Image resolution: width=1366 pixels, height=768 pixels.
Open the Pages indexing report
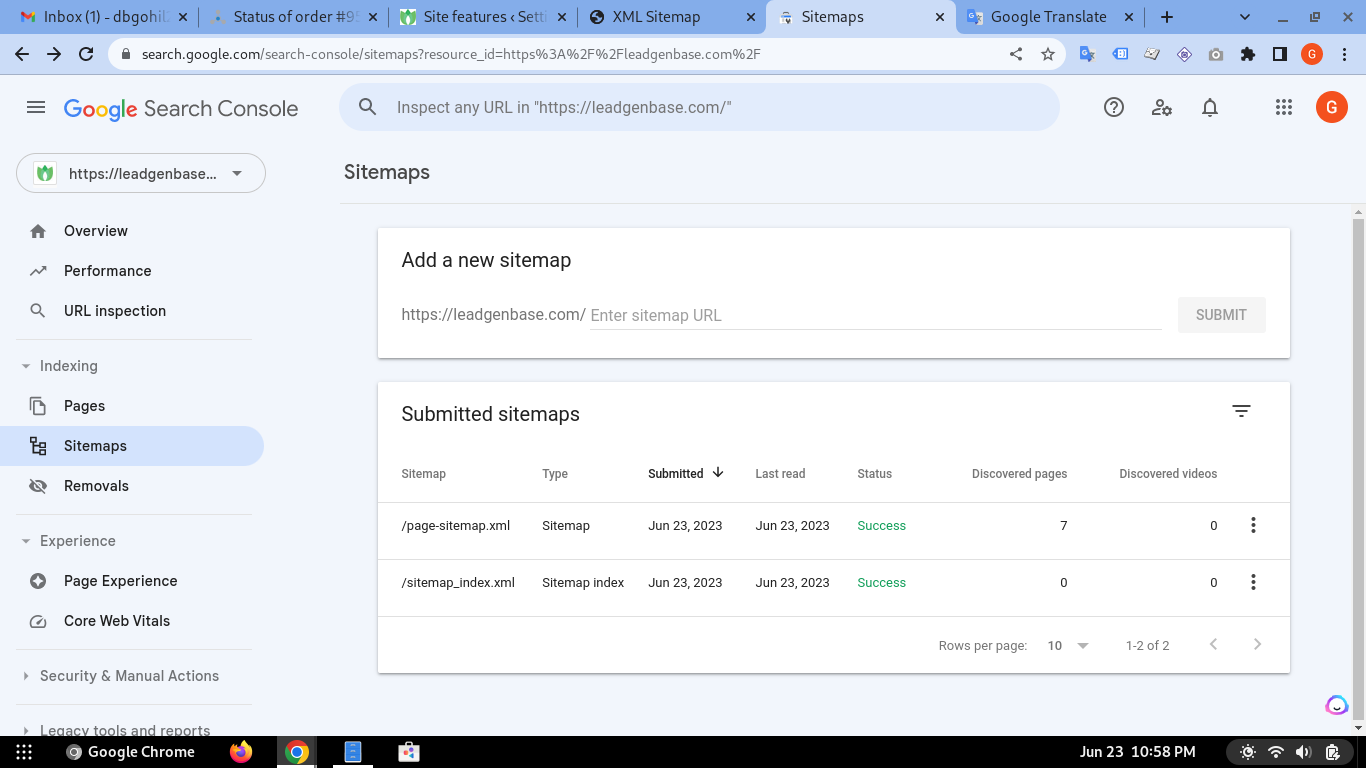click(x=132, y=406)
